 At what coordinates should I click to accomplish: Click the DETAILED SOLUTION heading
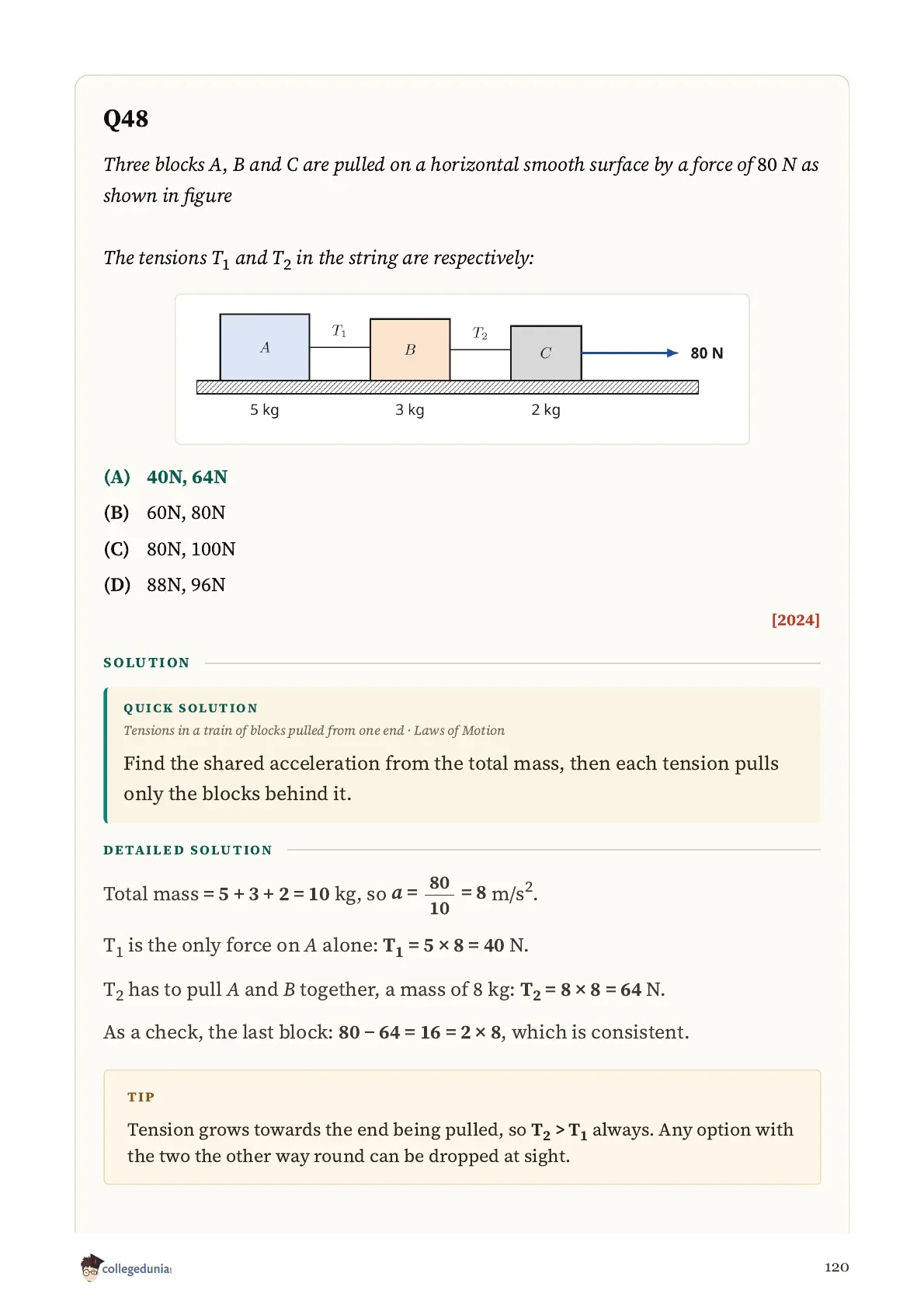tap(188, 850)
